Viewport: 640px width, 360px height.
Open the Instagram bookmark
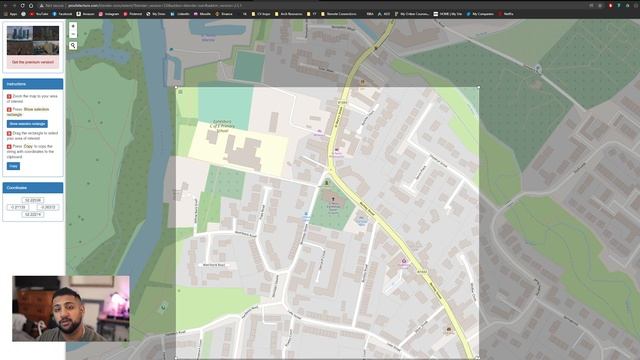(109, 14)
